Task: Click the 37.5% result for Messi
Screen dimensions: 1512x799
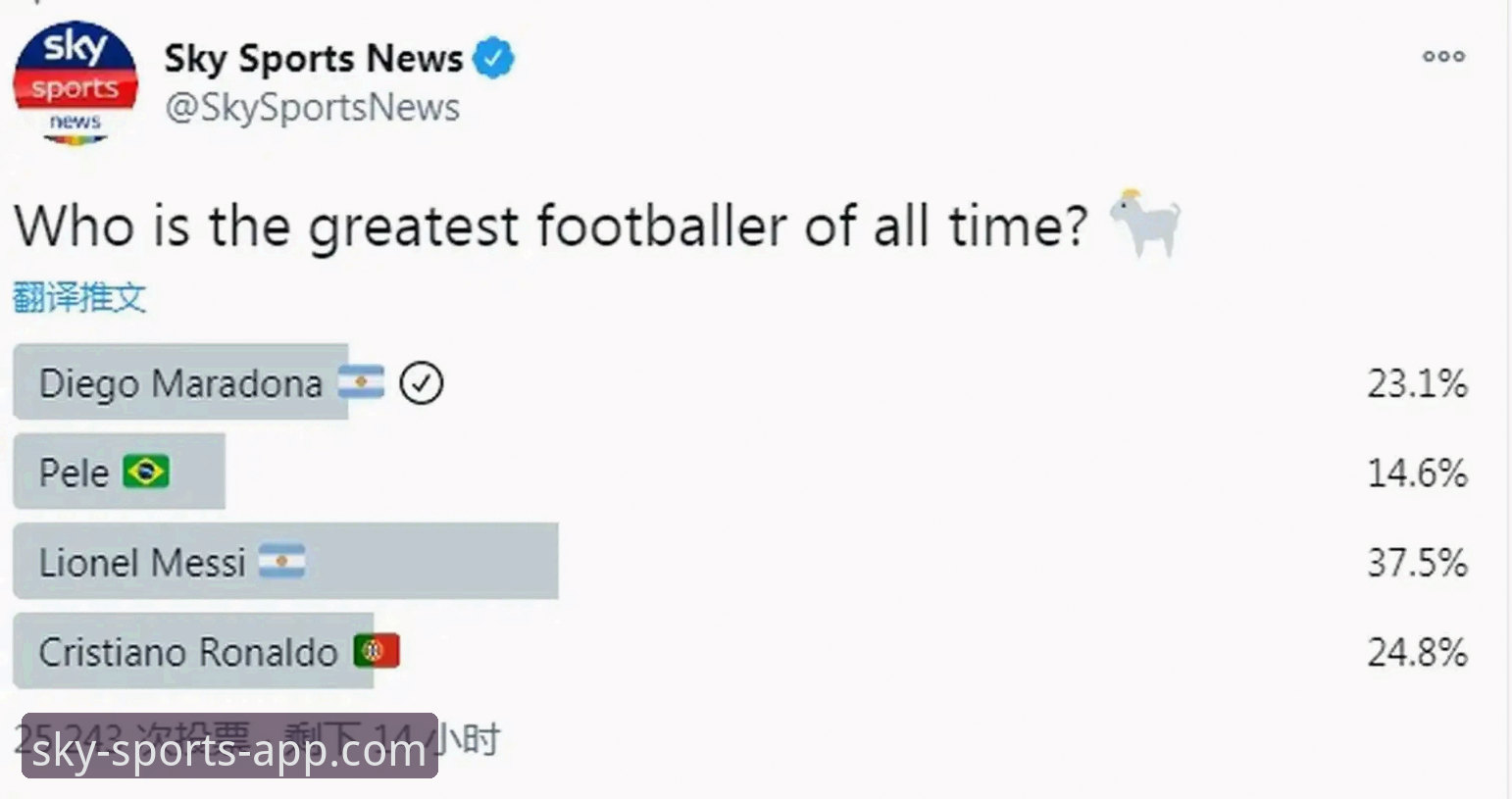Action: pos(1417,563)
